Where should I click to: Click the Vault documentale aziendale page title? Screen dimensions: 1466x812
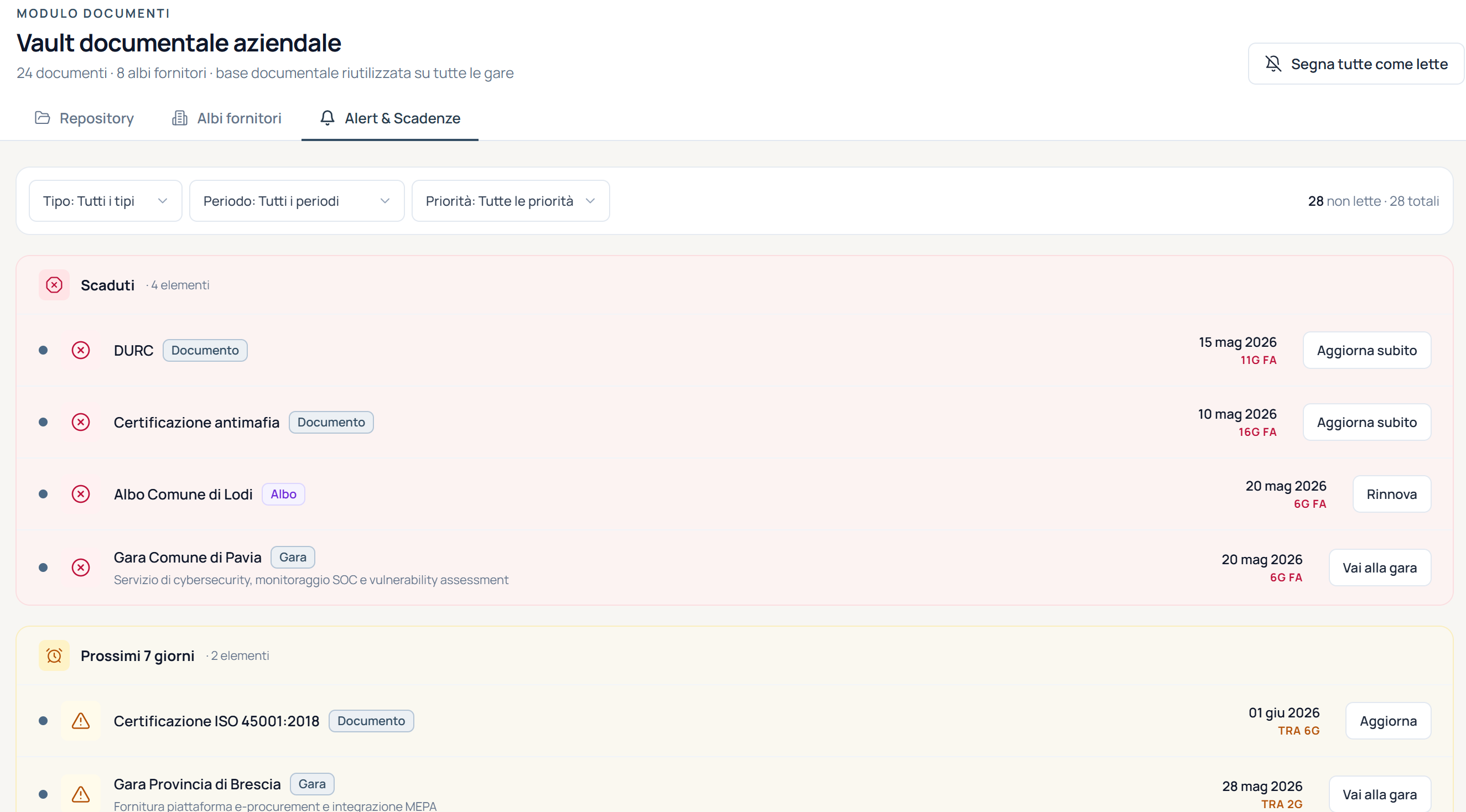click(179, 43)
